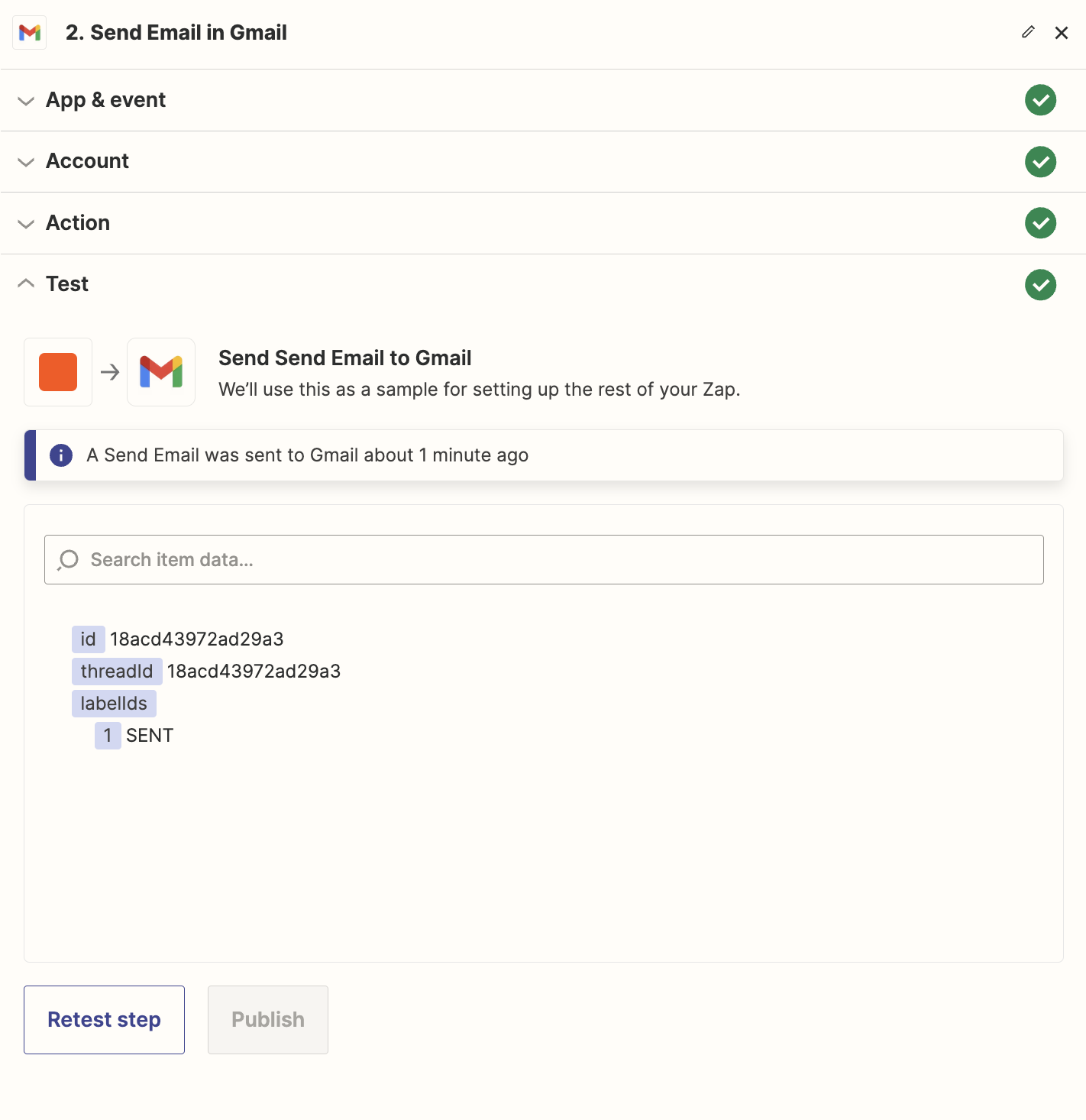Click the magnifier icon in search box
This screenshot has width=1086, height=1120.
click(68, 560)
